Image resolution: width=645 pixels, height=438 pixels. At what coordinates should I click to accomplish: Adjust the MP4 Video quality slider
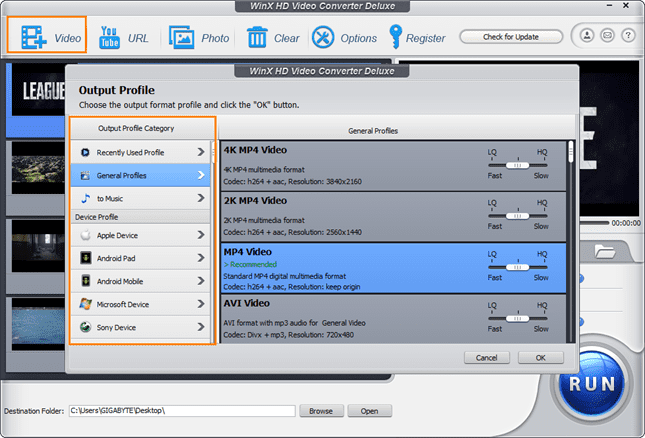pyautogui.click(x=517, y=267)
